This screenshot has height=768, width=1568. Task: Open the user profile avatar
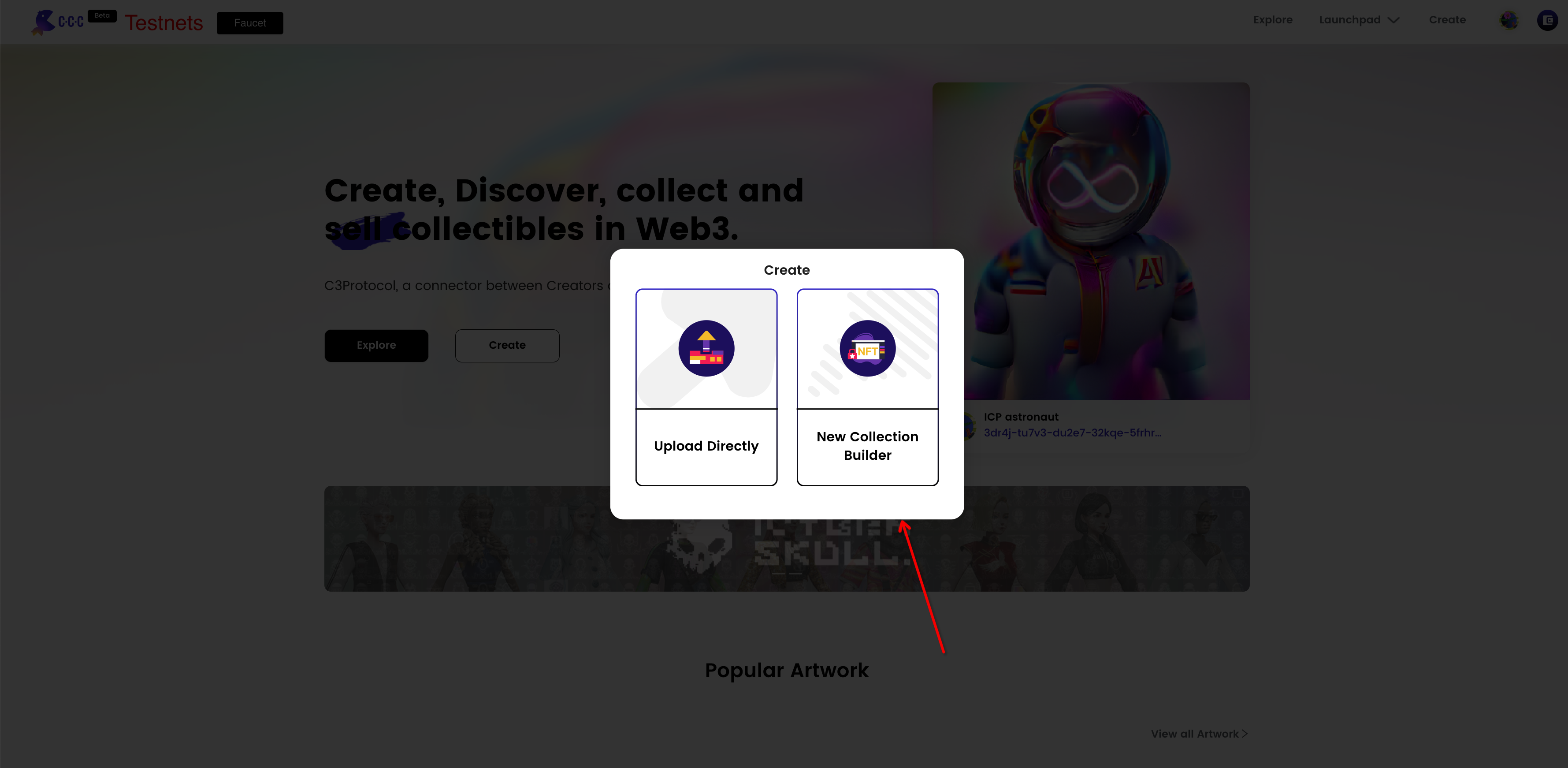[1509, 20]
